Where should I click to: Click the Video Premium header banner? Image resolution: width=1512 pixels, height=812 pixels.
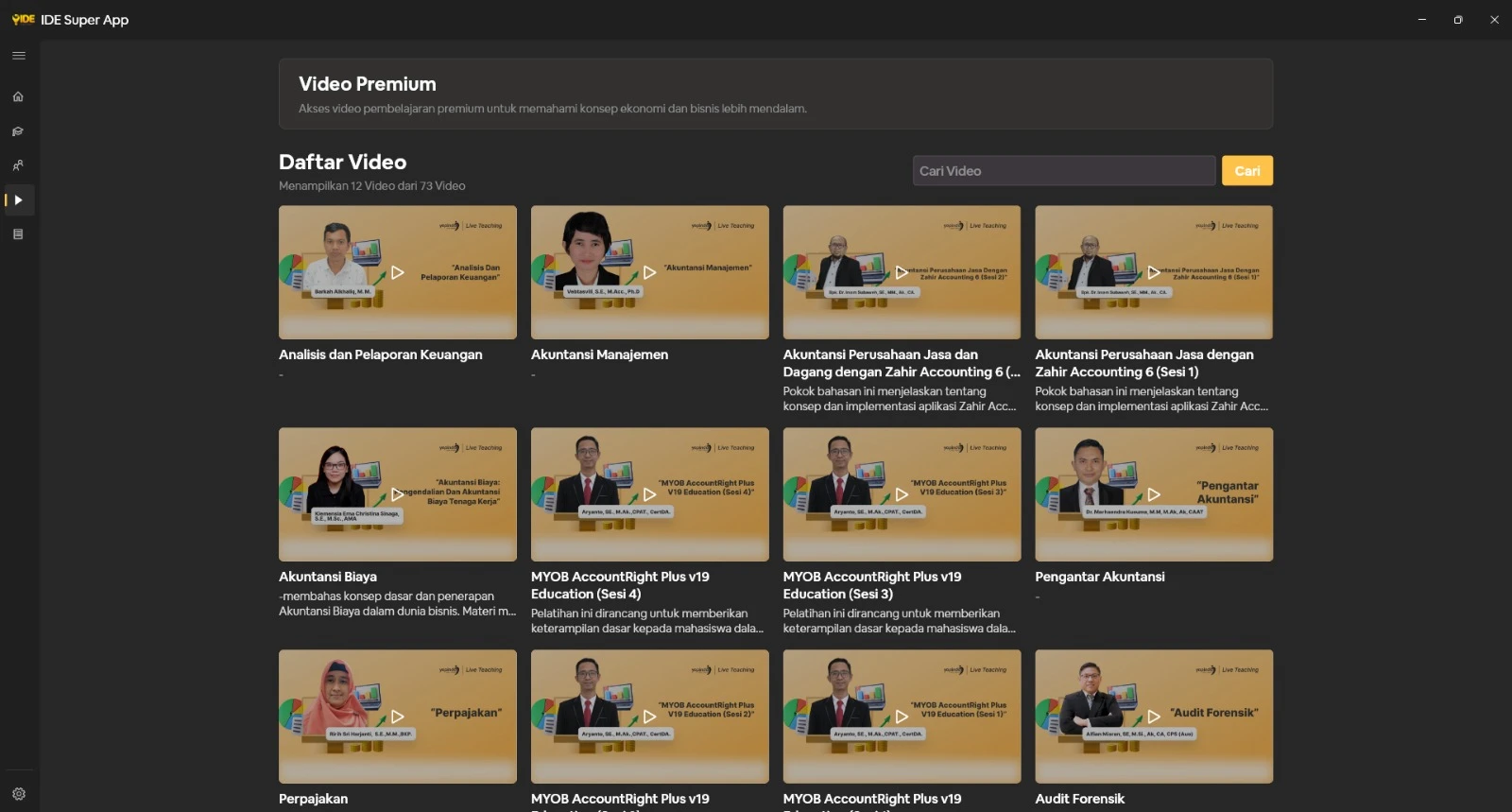(x=776, y=94)
